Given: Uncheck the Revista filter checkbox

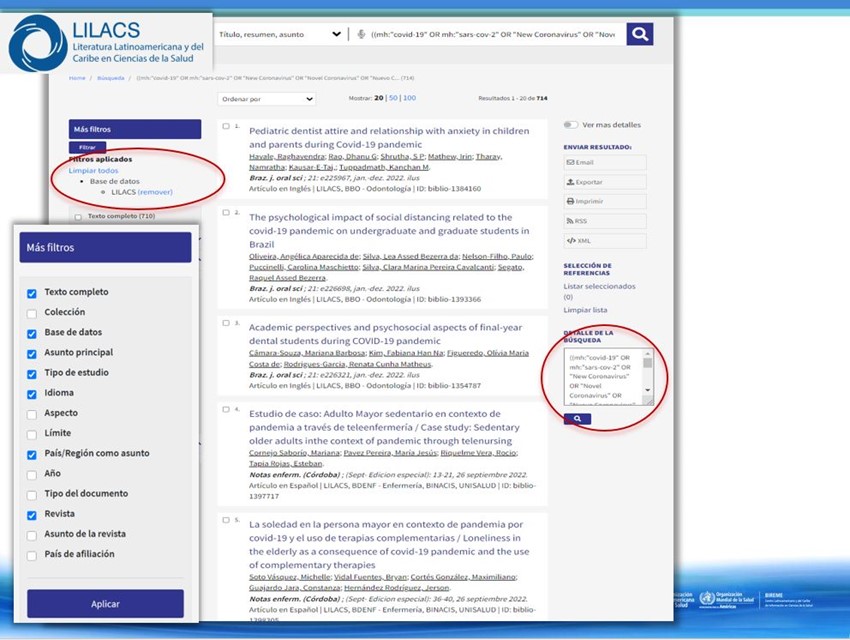Looking at the screenshot, I should pyautogui.click(x=32, y=515).
